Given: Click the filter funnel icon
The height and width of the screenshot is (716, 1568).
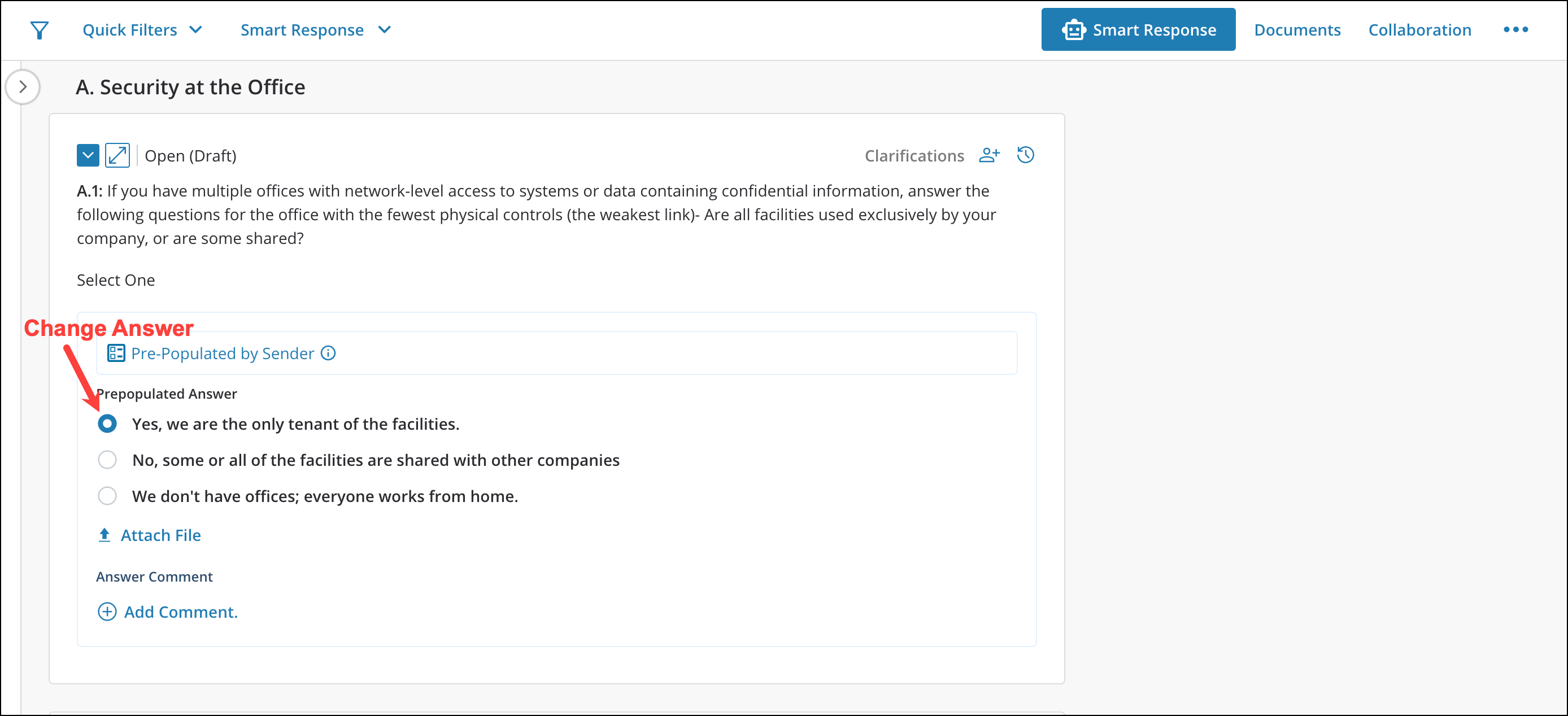Looking at the screenshot, I should point(39,30).
